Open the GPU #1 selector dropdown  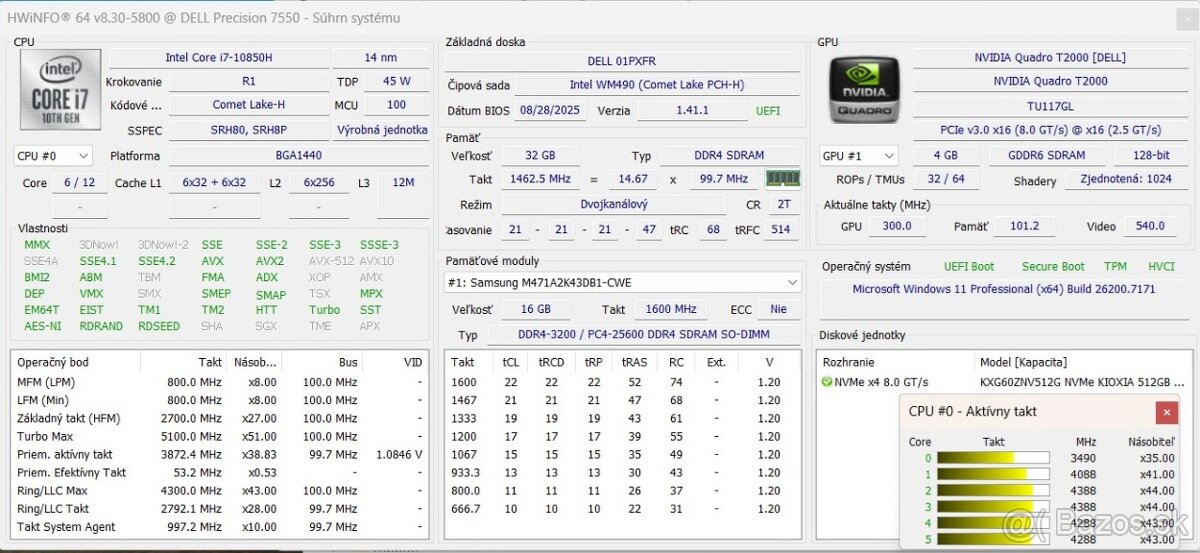[x=858, y=156]
